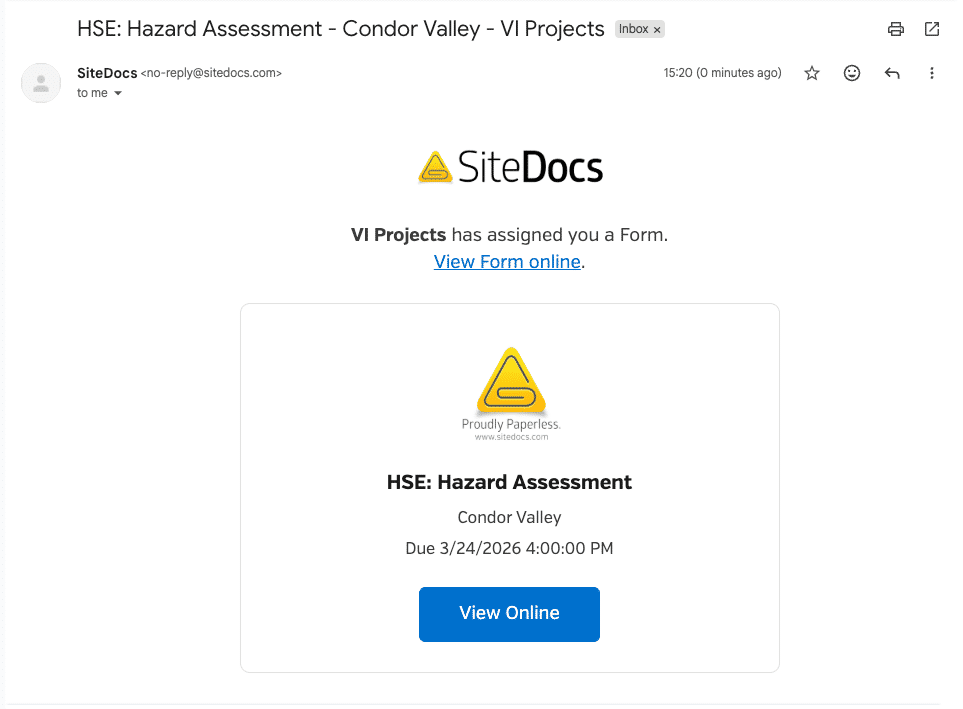Open email in new window icon
Screen dimensions: 963x709
(932, 29)
